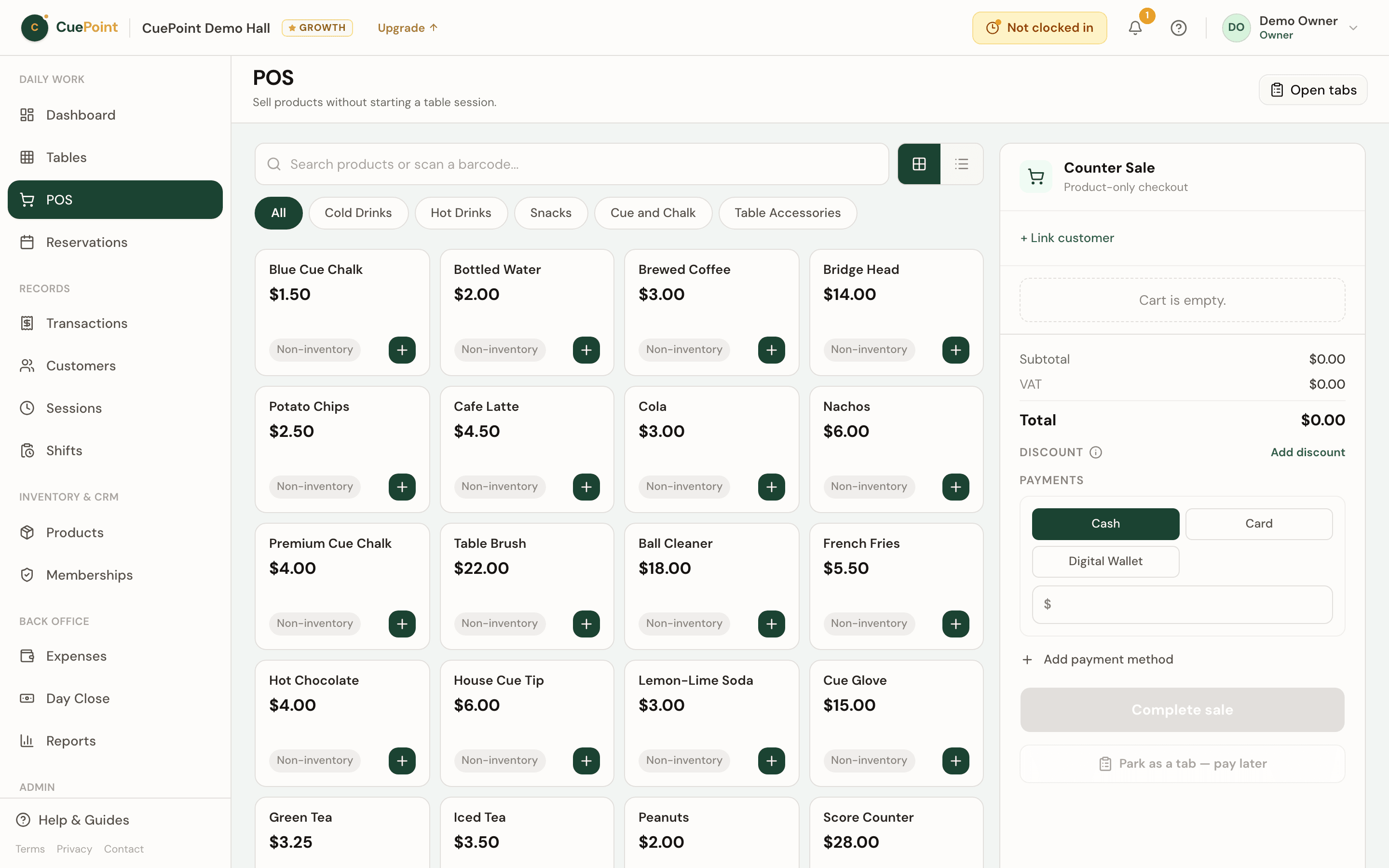Add Ball Cleaner to cart
This screenshot has height=868, width=1389.
tap(771, 624)
